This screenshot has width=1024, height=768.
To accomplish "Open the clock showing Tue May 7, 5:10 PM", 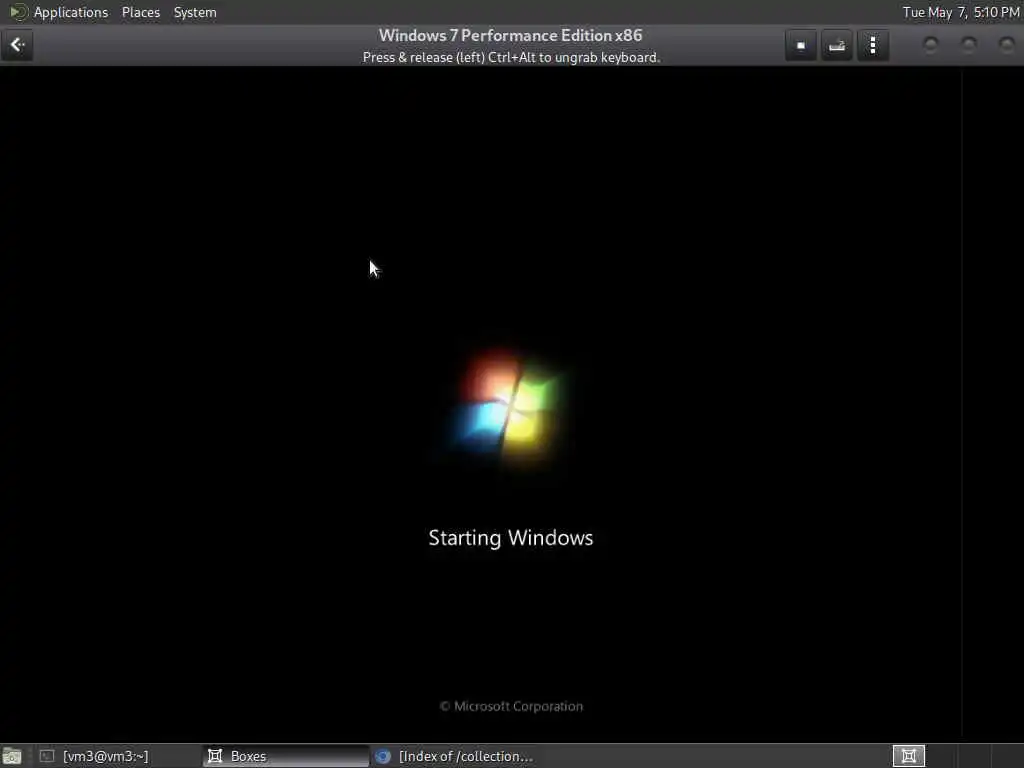I will click(x=961, y=12).
